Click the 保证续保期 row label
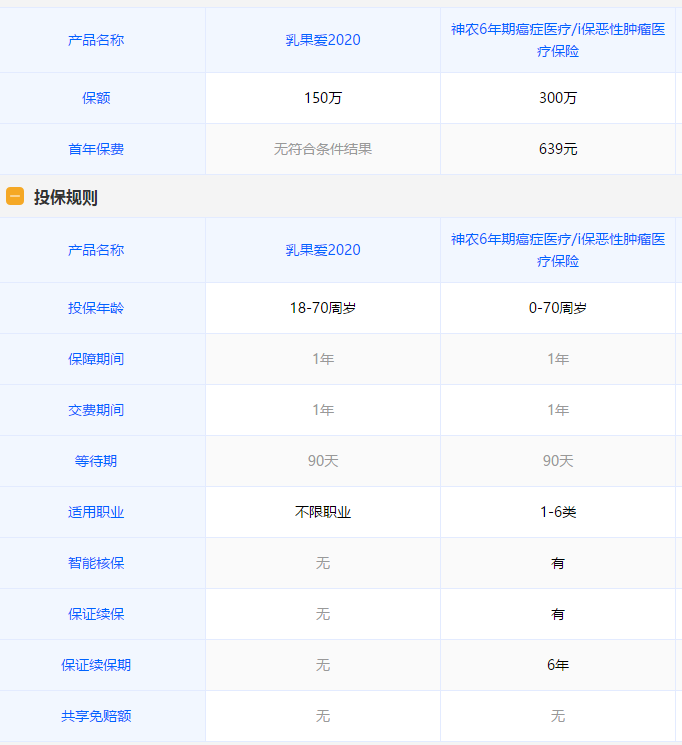 (96, 665)
